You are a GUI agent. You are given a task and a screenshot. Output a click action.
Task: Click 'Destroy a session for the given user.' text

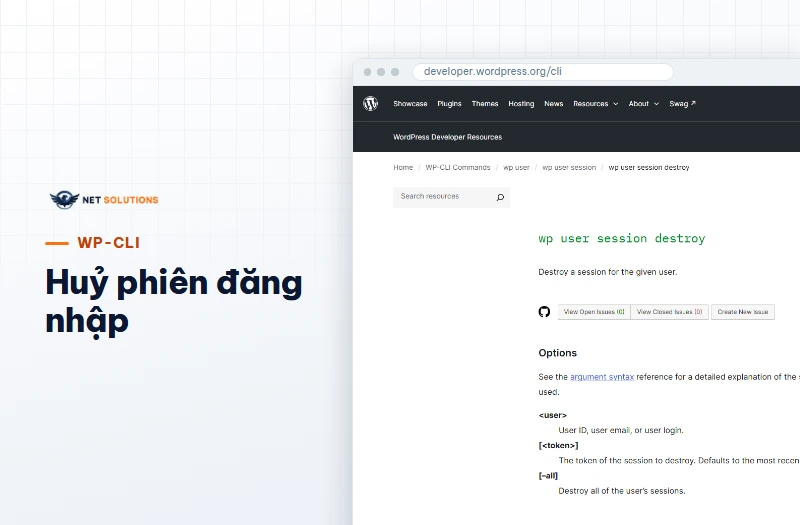[x=608, y=272]
